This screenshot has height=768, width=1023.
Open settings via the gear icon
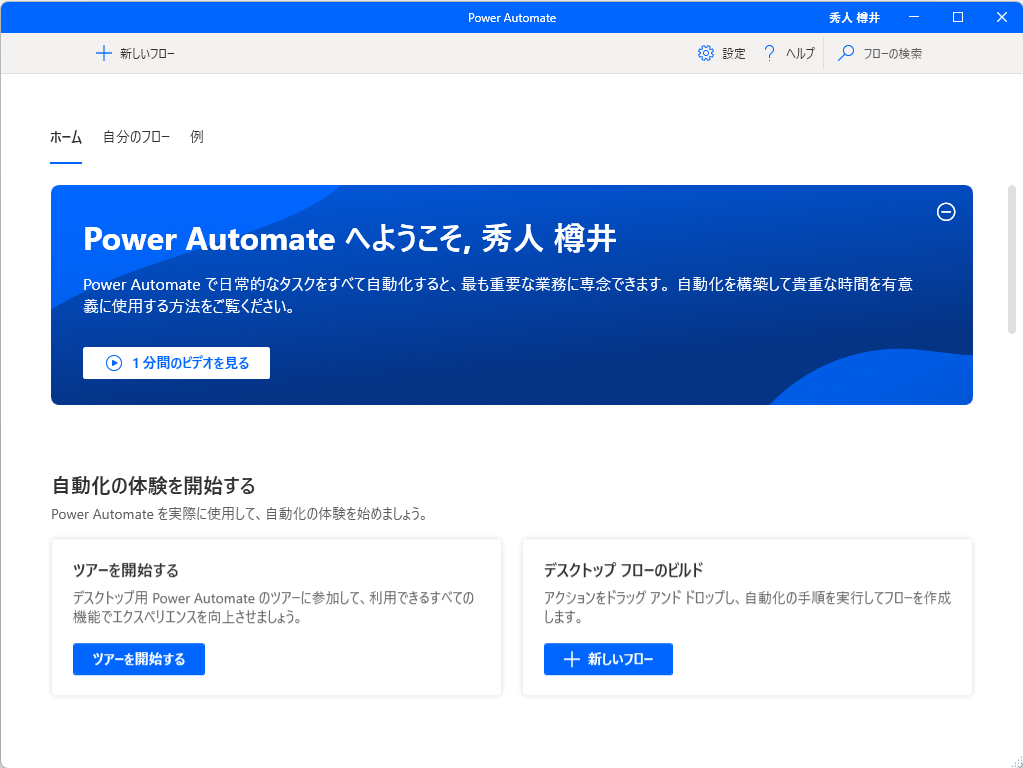tap(706, 52)
